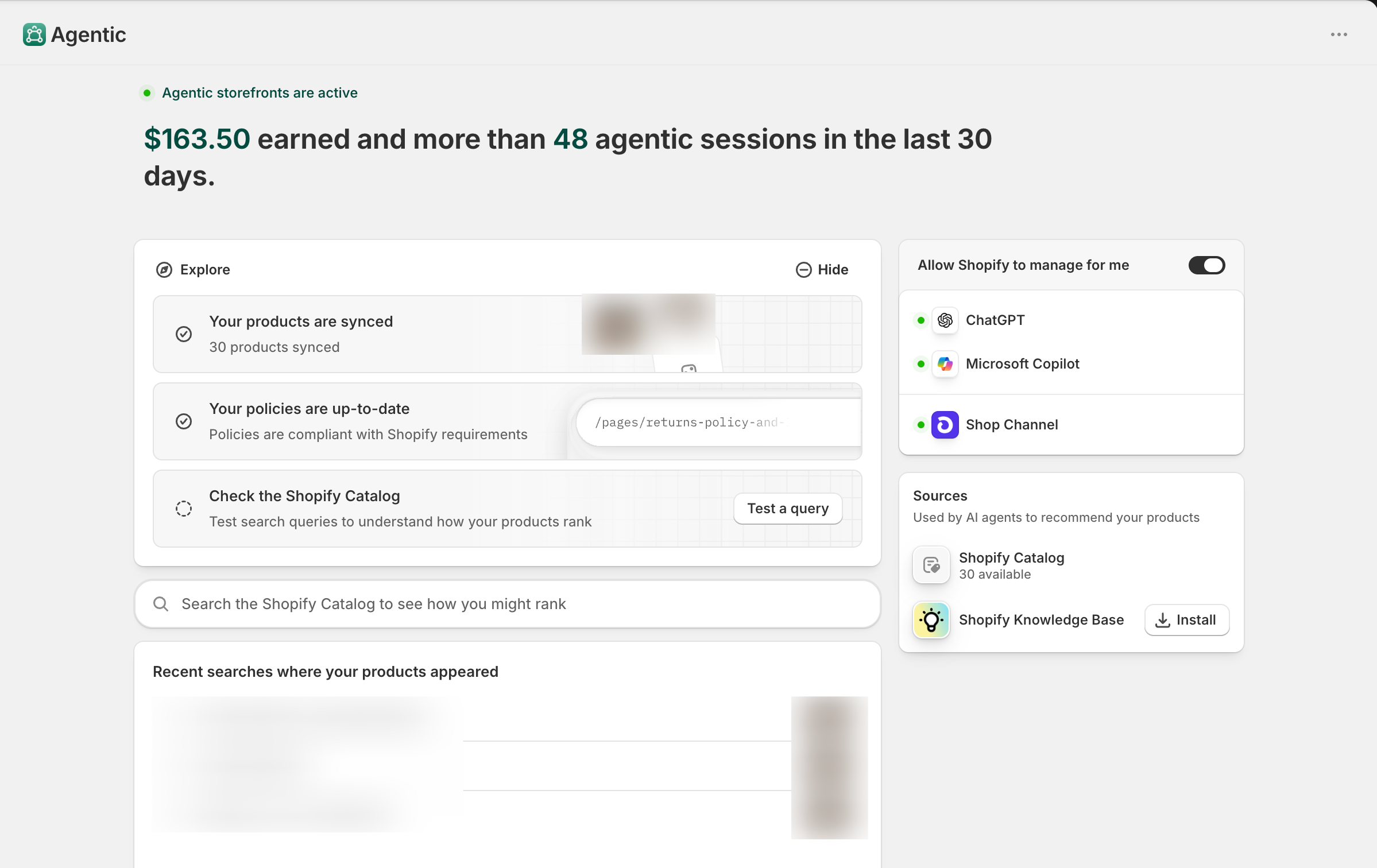1377x868 pixels.
Task: Toggle Allow Shopify to manage for me
Action: [1206, 265]
